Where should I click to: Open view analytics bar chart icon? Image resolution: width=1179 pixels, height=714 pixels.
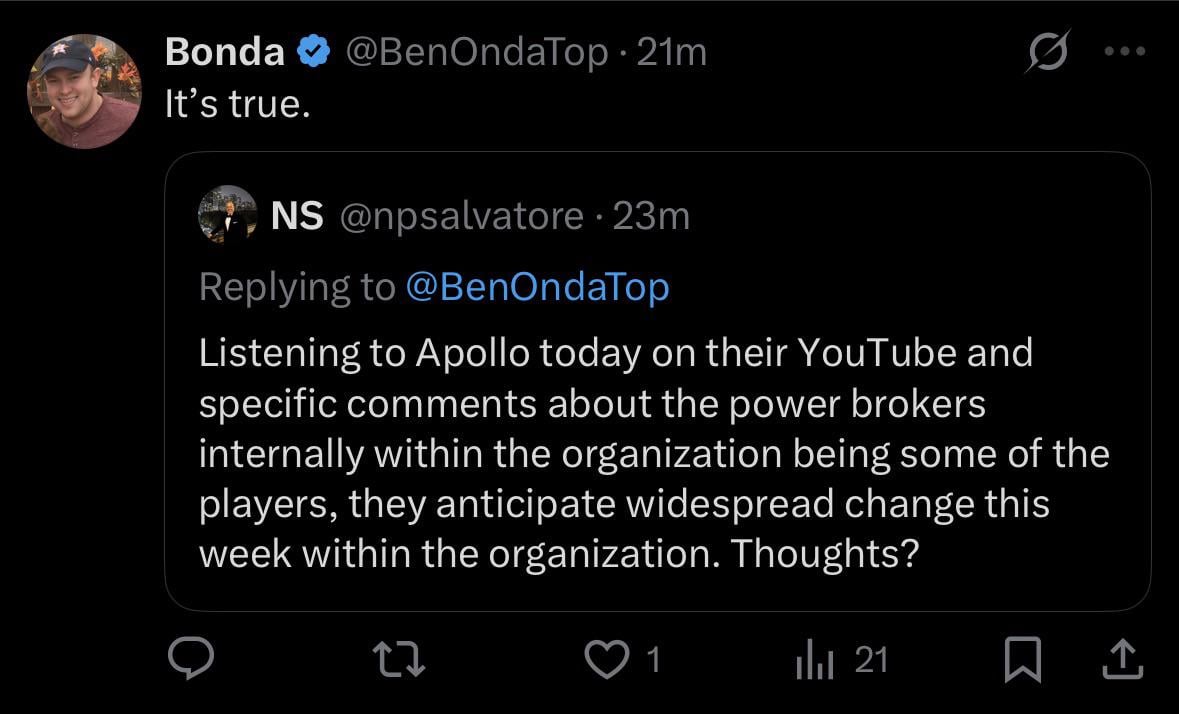coord(813,660)
